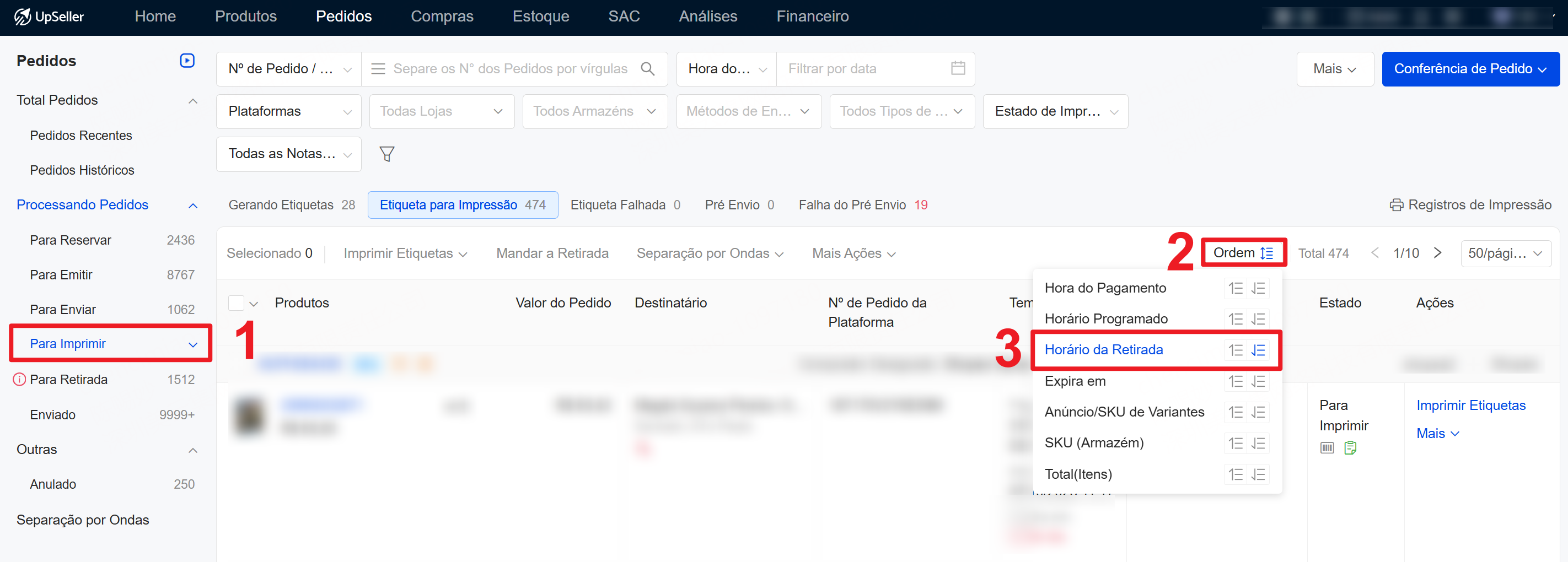This screenshot has width=1568, height=562.
Task: Collapse the Total Pedidos section
Action: coord(193,101)
